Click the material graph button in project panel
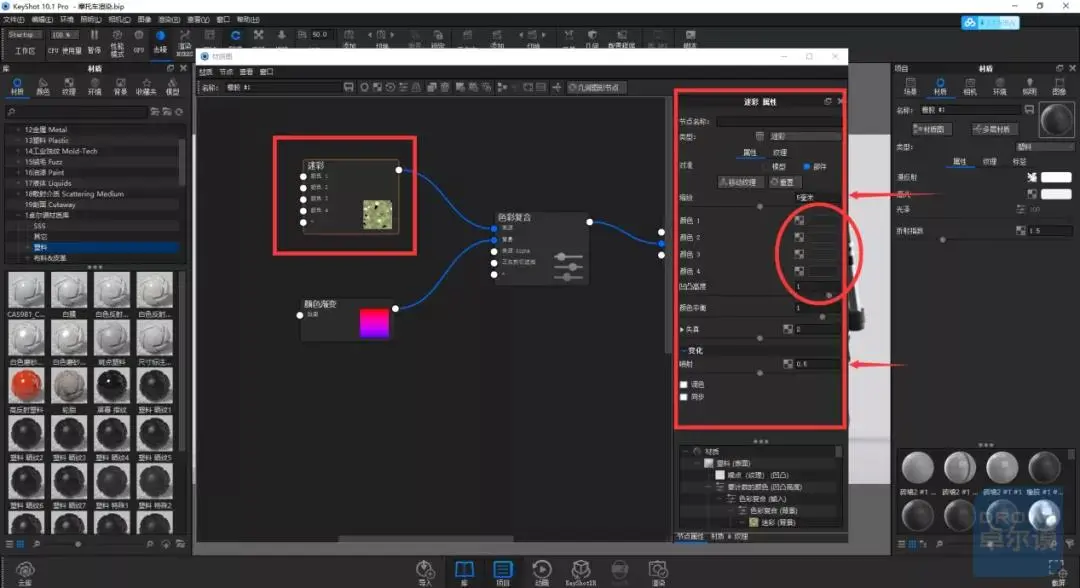1080x588 pixels. 932,129
